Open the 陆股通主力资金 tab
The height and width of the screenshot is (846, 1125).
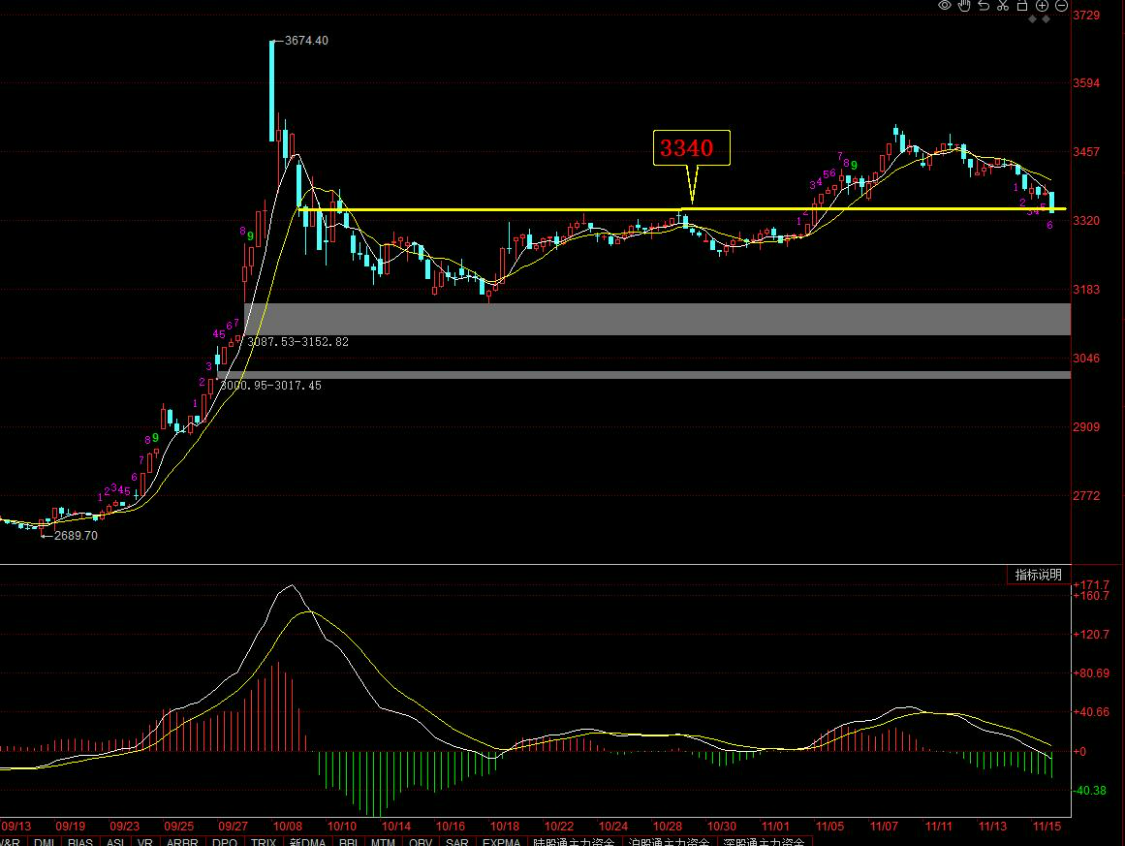573,841
